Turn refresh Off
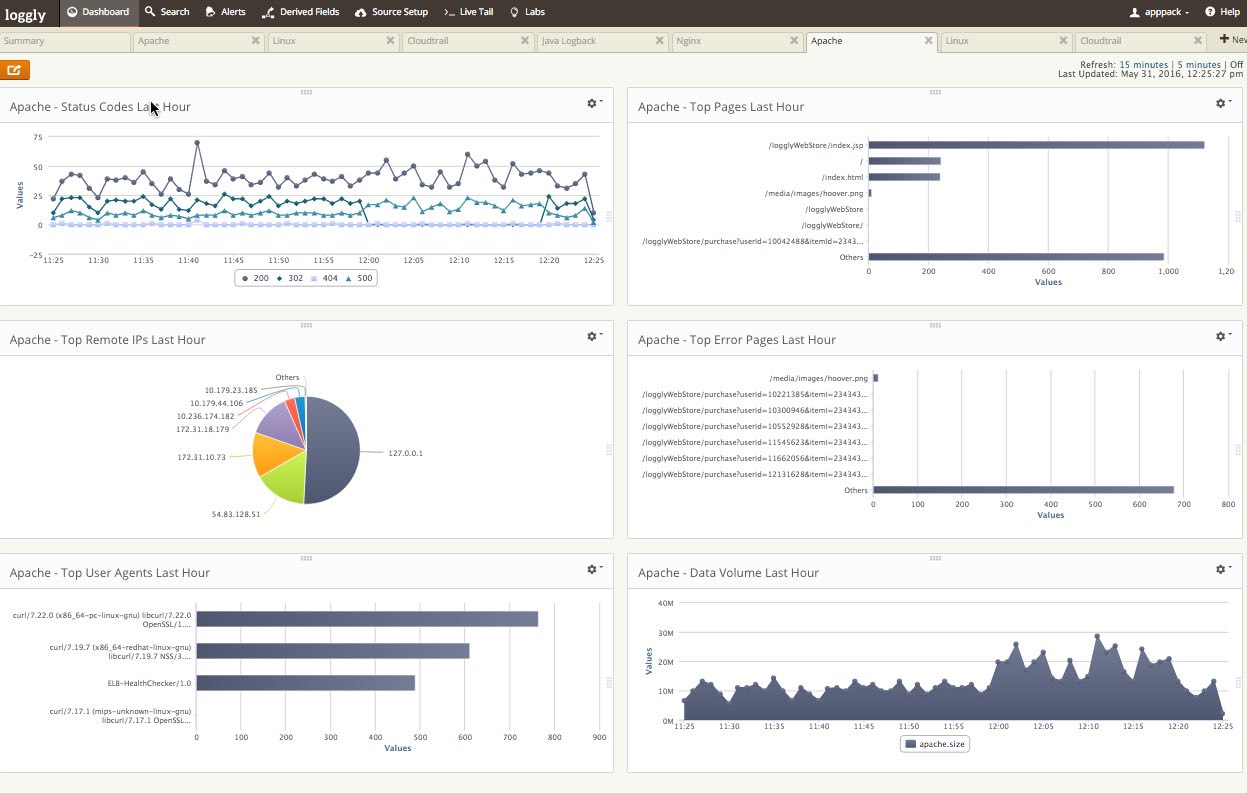The image size is (1247, 793). 1236,65
